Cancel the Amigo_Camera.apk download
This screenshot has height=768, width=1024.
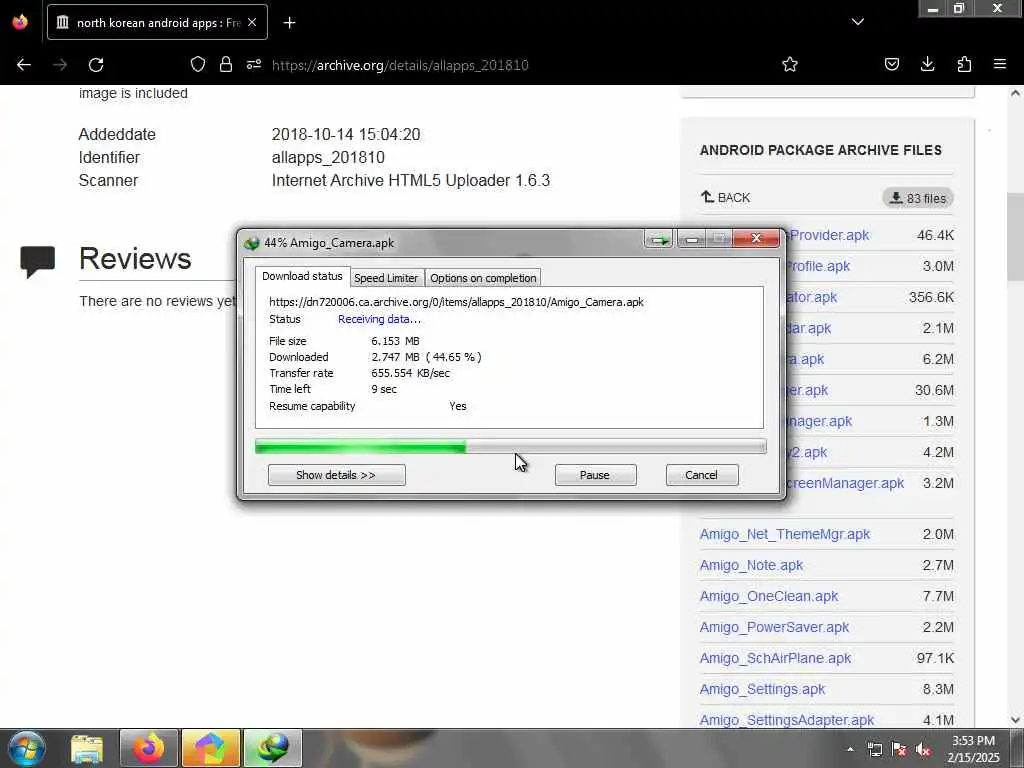click(702, 475)
